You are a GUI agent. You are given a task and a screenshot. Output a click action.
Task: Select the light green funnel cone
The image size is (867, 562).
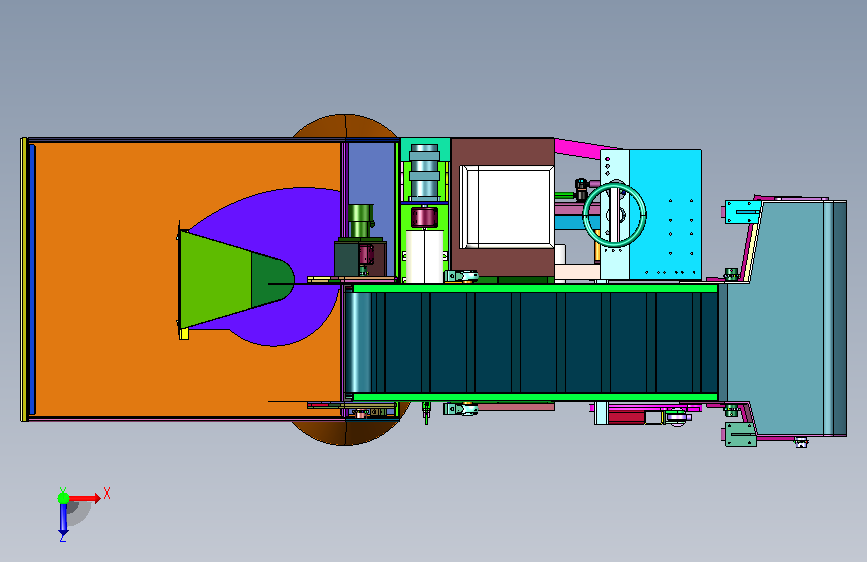click(x=216, y=279)
